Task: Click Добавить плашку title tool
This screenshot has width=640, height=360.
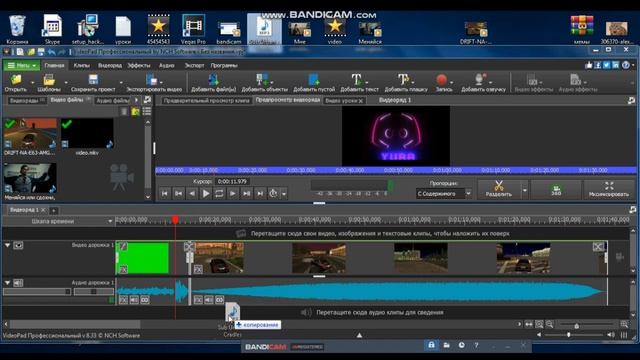Action: 406,83
